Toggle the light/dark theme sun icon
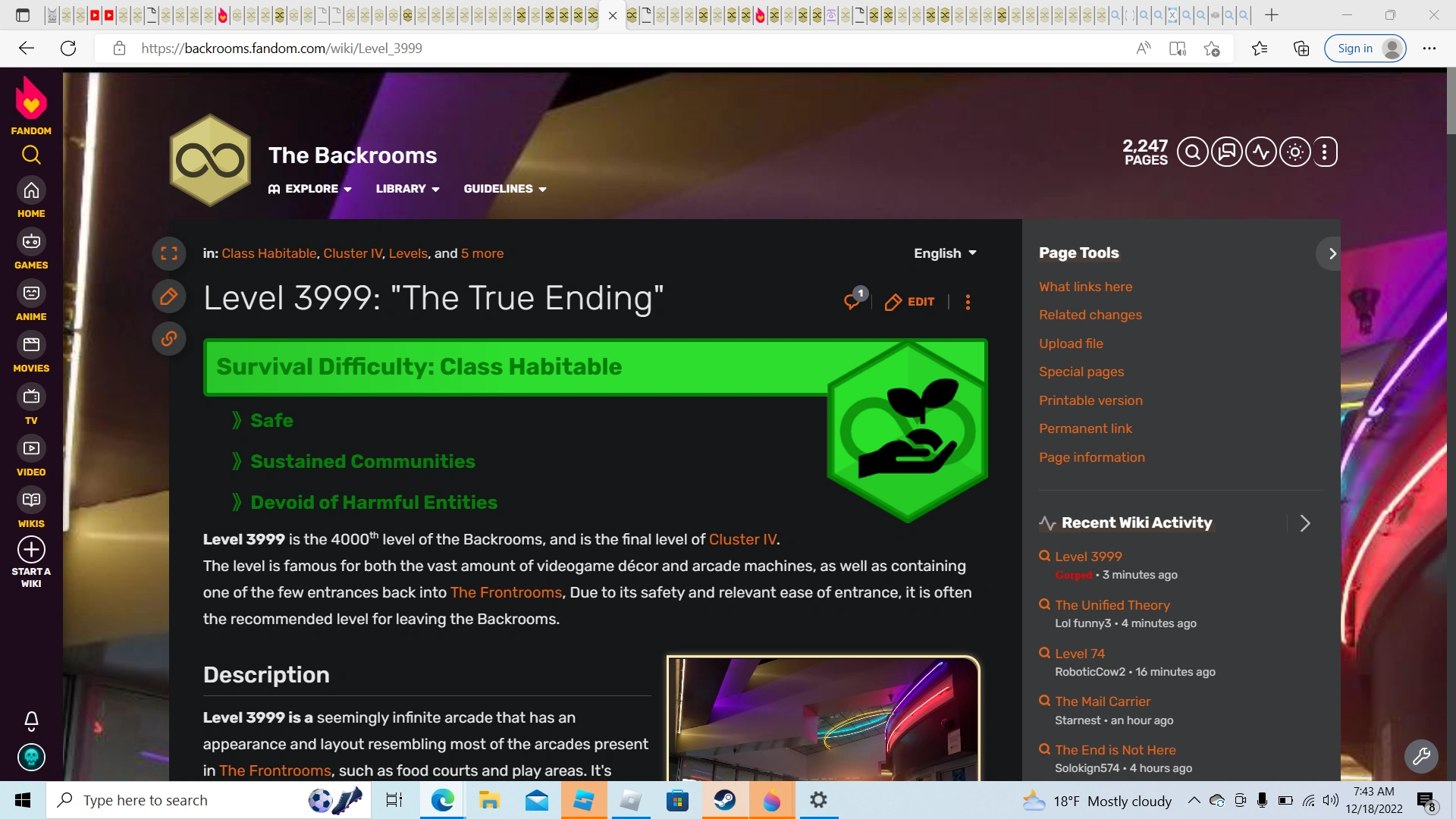The image size is (1456, 819). click(x=1294, y=152)
